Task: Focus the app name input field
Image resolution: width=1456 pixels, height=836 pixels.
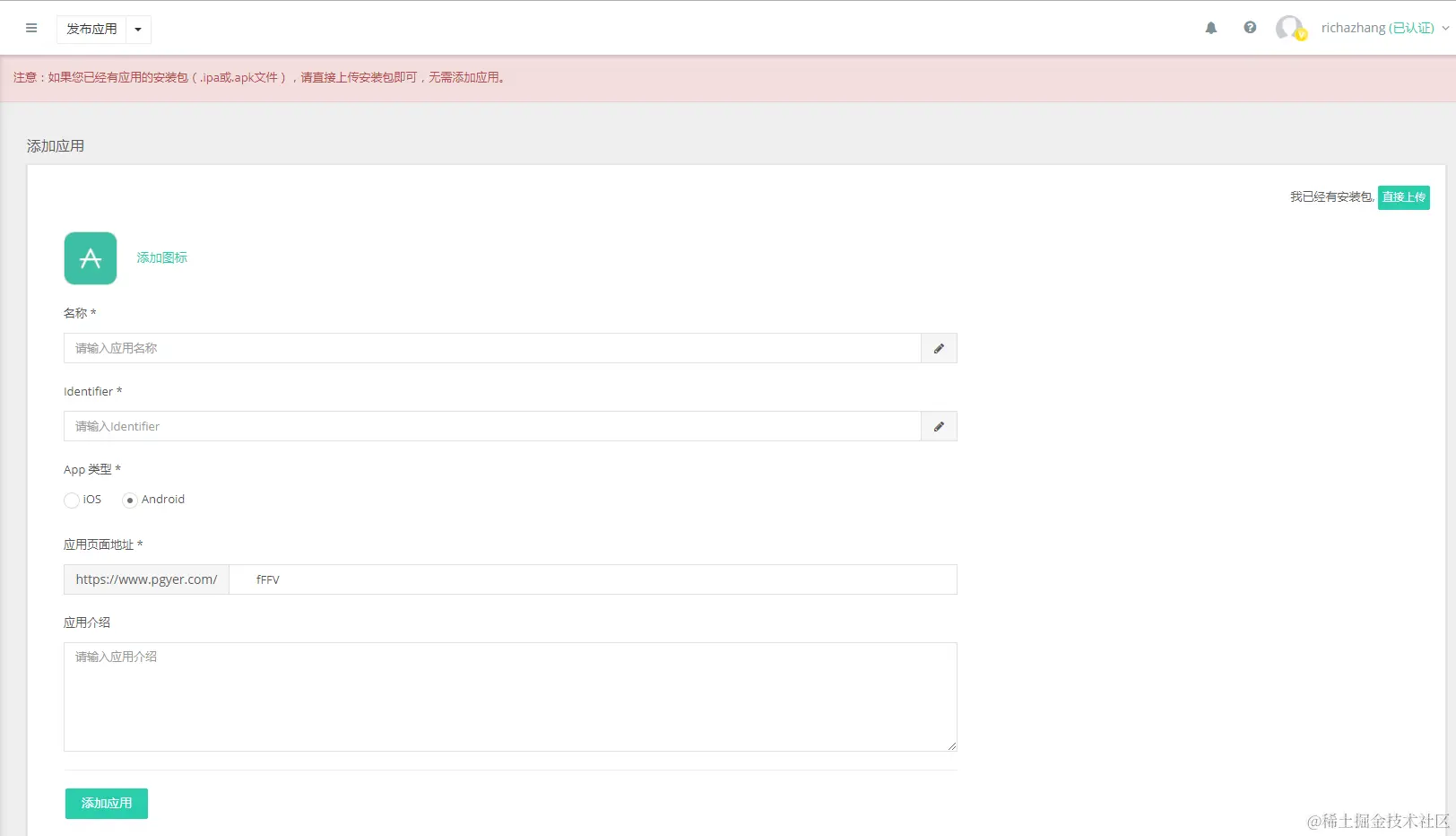Action: (x=492, y=349)
